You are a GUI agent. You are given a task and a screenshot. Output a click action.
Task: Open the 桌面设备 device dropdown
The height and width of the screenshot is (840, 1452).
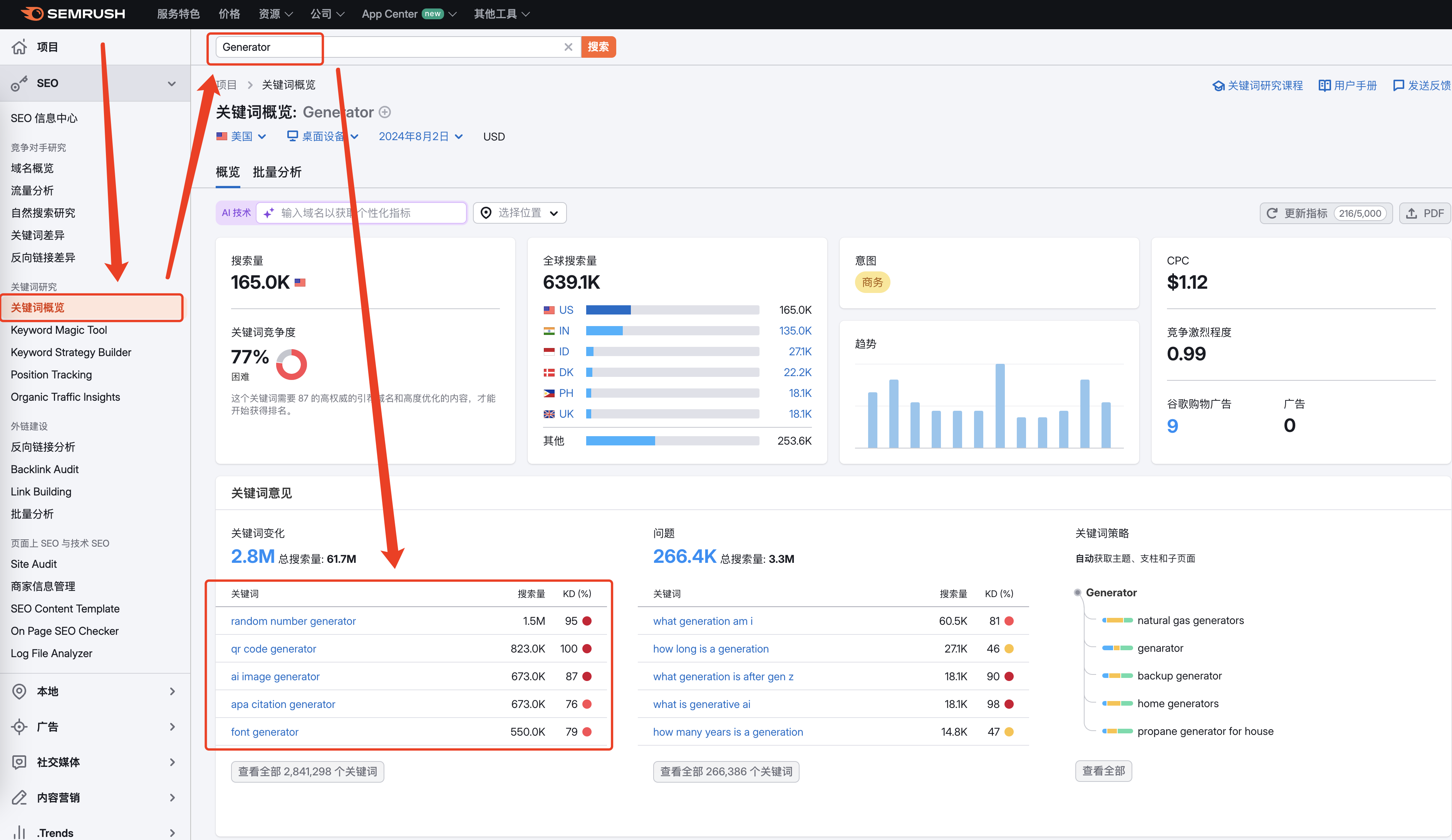pyautogui.click(x=323, y=136)
